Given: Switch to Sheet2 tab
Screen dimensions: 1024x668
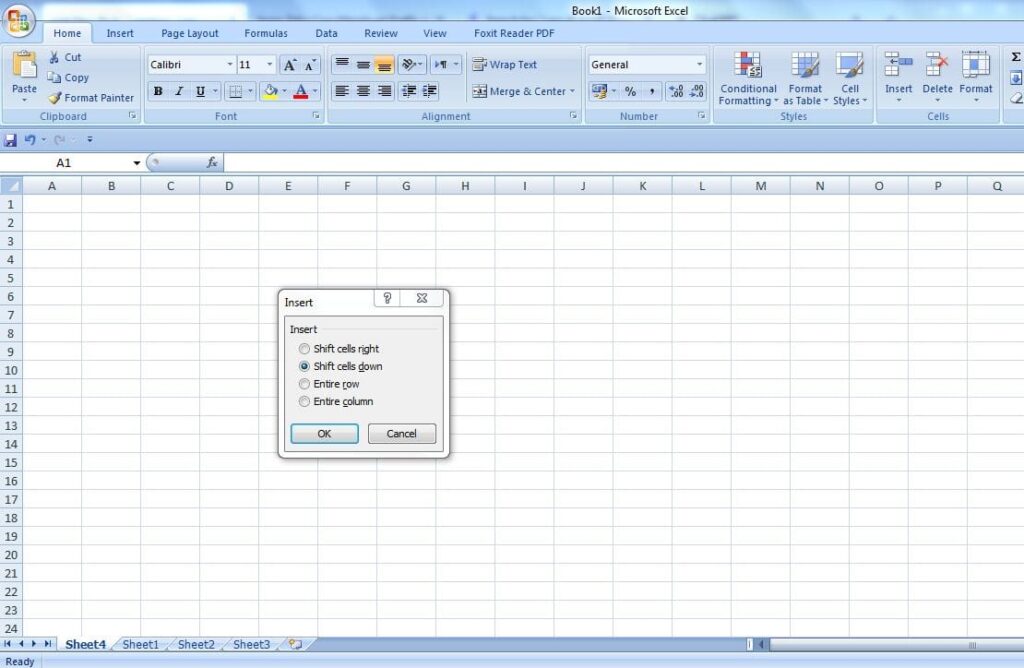Looking at the screenshot, I should 196,644.
